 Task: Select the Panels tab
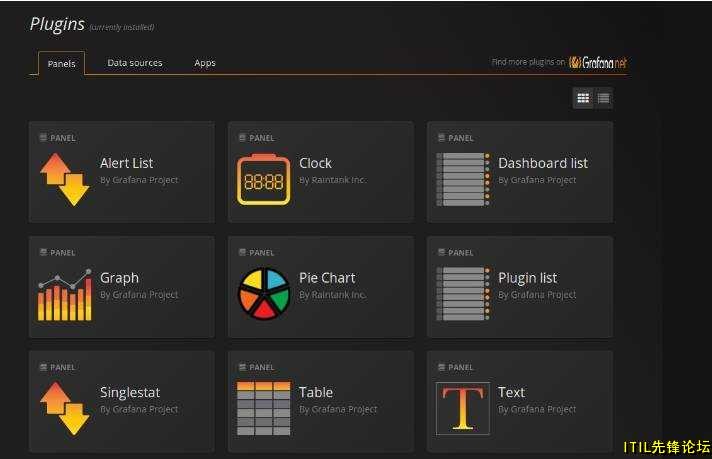[x=61, y=64]
